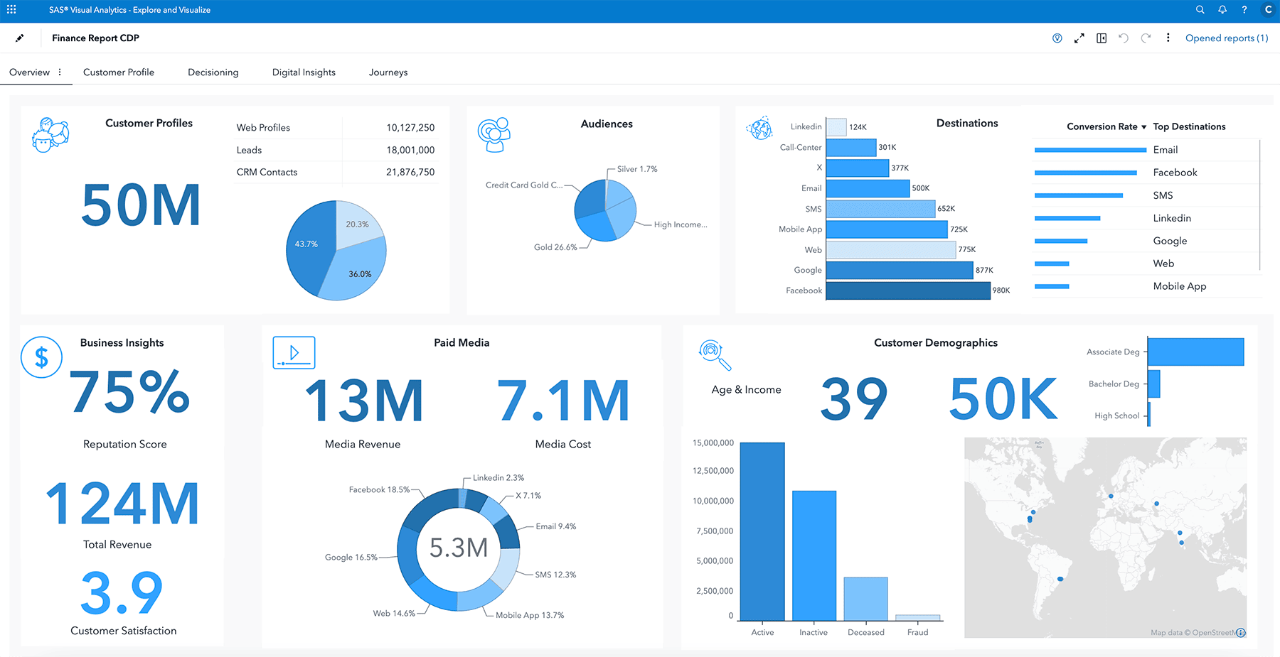Click the Opened reports (1) link
The height and width of the screenshot is (657, 1280).
coord(1226,38)
